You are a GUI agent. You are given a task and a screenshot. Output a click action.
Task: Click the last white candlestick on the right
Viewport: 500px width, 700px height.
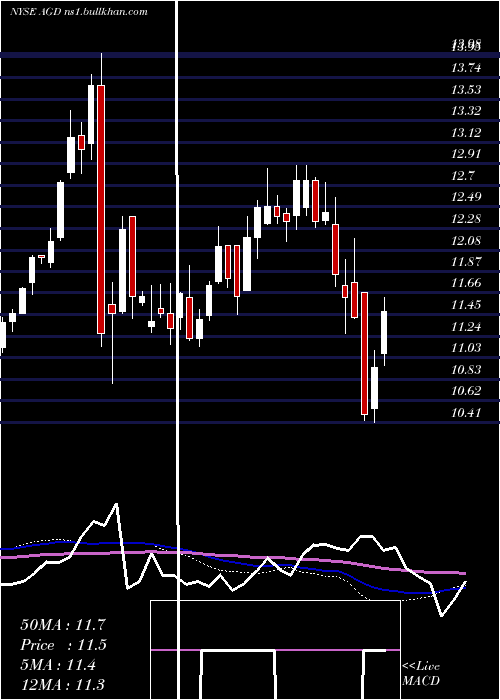384,333
